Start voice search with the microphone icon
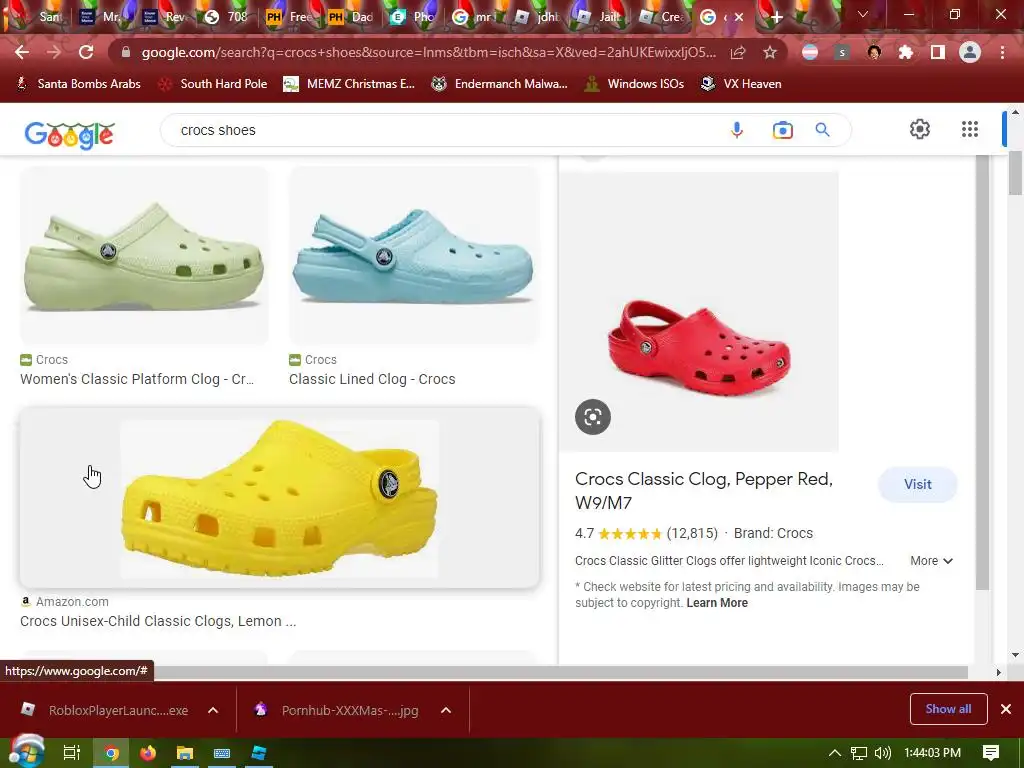1024x768 pixels. click(737, 130)
